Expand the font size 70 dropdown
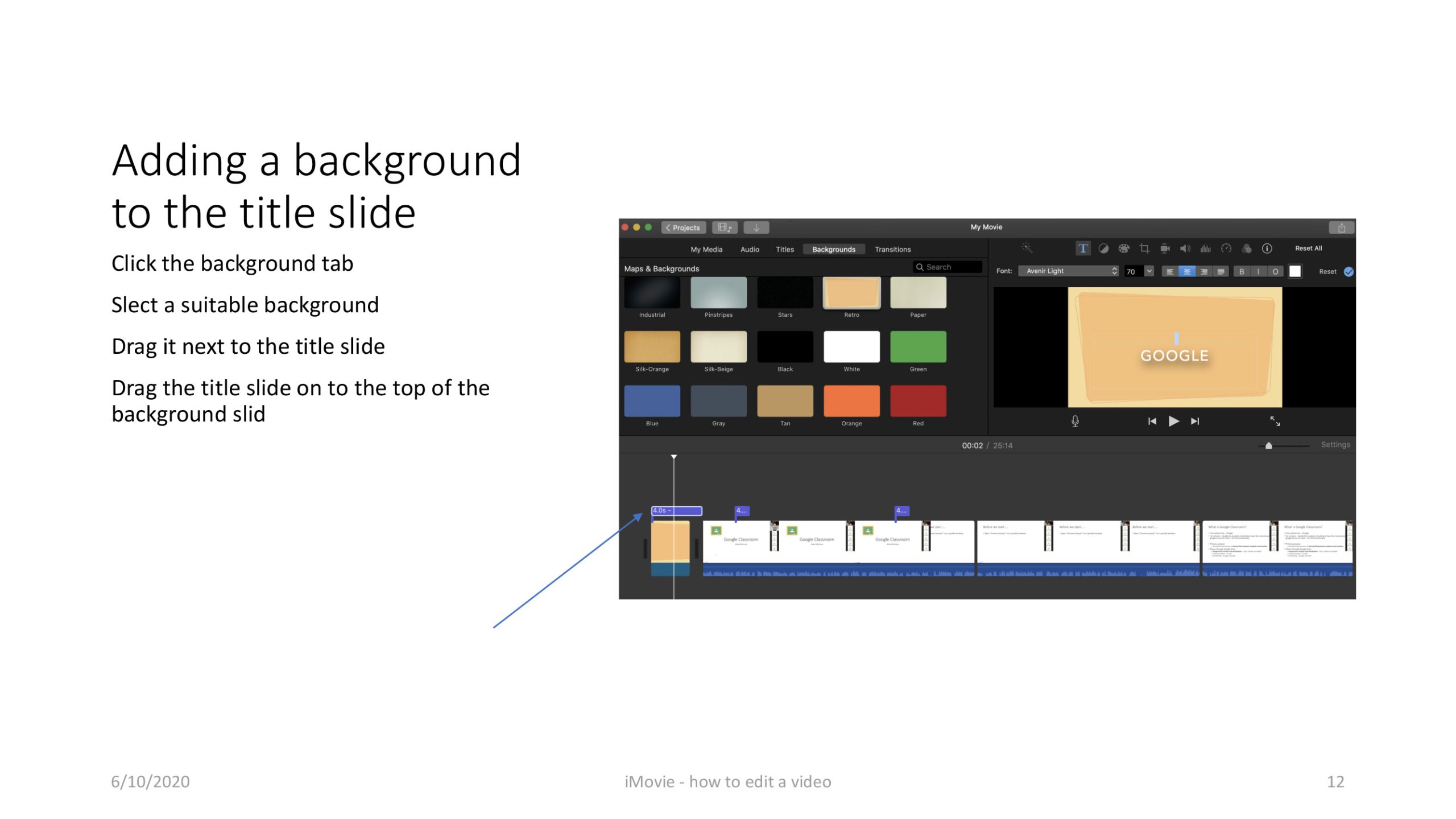This screenshot has height=819, width=1456. coord(1149,271)
